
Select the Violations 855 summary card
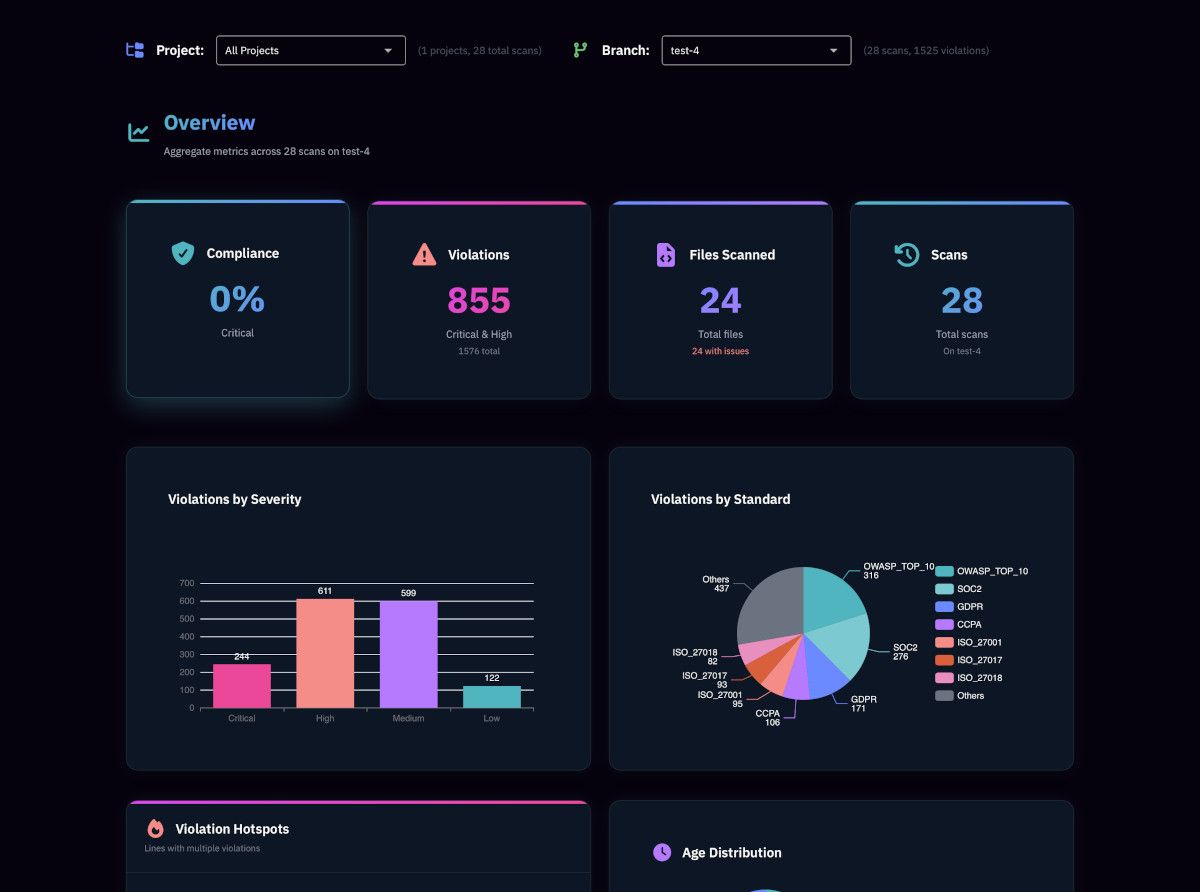(x=479, y=300)
